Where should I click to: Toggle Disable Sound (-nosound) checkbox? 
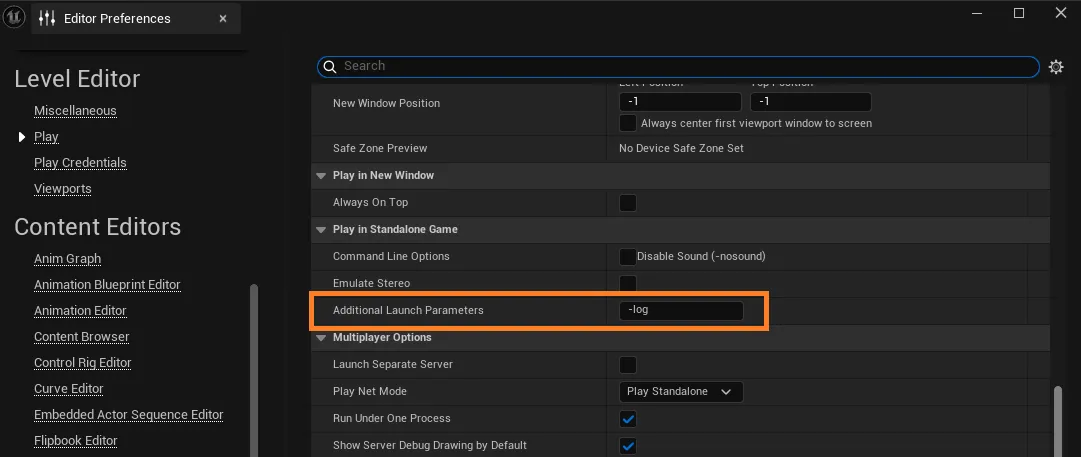(628, 257)
